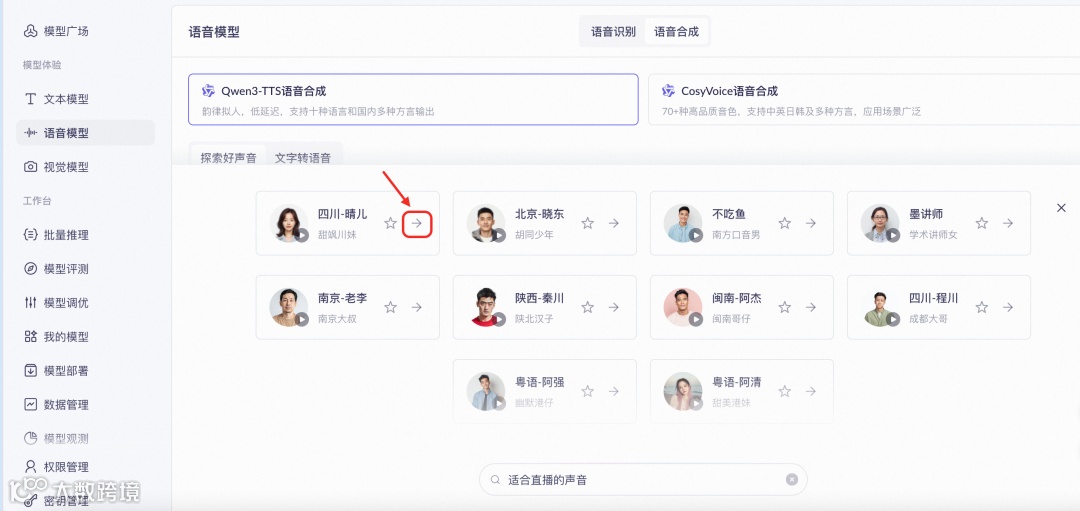Click the 不吃鱼 voice name
Viewport: 1080px width, 511px height.
(x=729, y=214)
